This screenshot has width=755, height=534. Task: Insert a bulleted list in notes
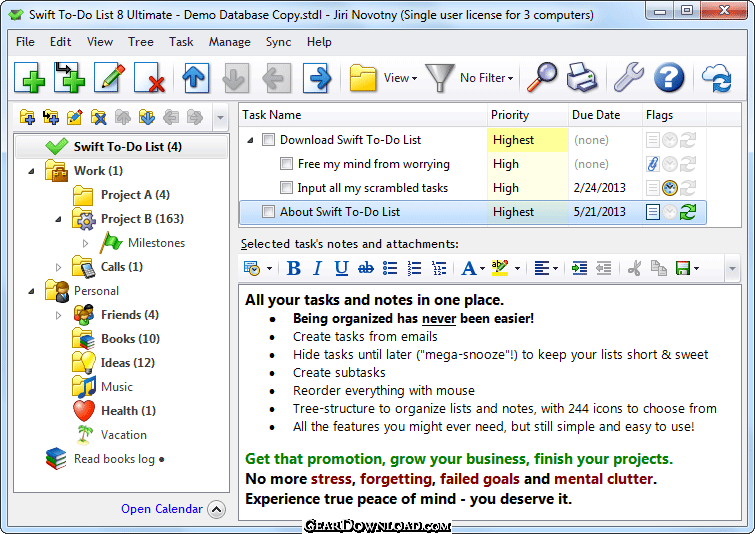(390, 268)
